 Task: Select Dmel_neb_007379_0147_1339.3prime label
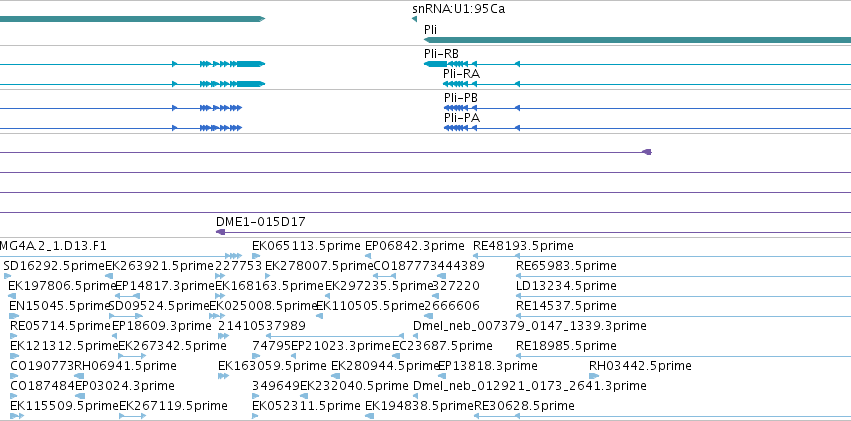click(530, 326)
